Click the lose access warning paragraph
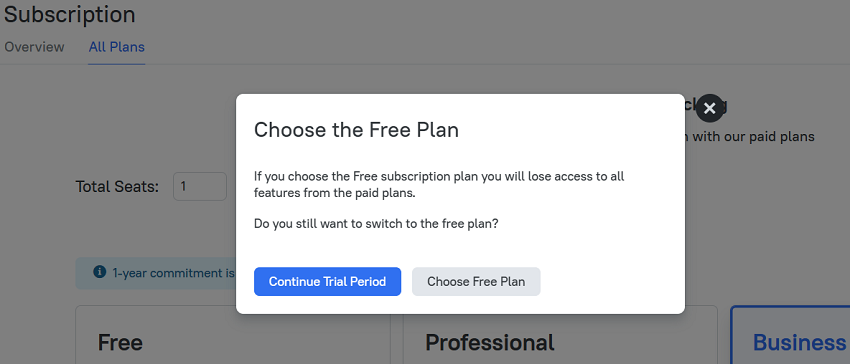850x364 pixels. point(439,184)
